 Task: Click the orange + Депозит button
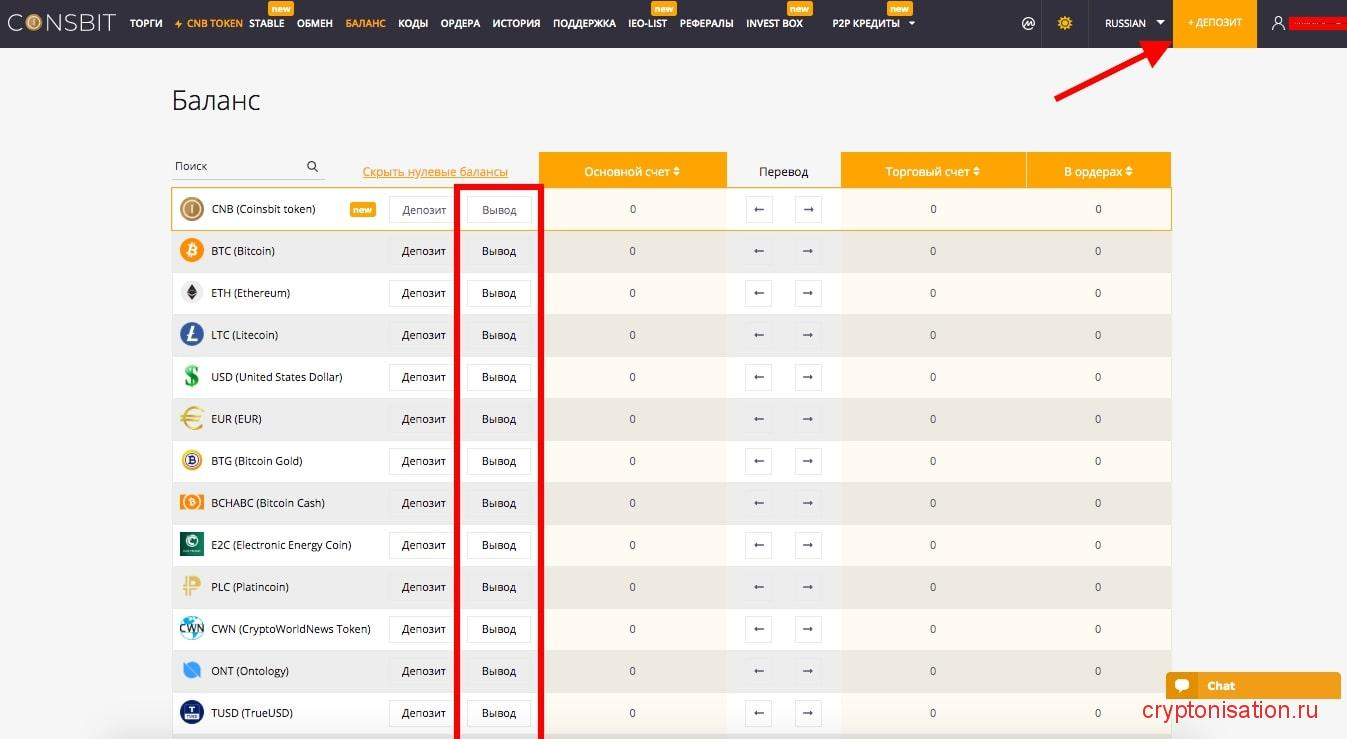(1214, 23)
